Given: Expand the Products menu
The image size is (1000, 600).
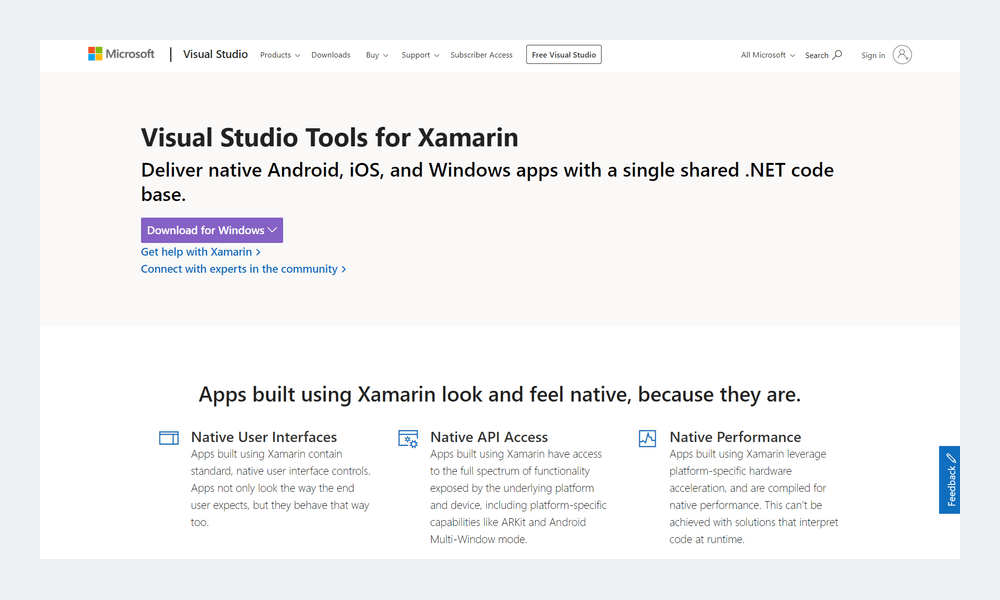Looking at the screenshot, I should [x=280, y=55].
